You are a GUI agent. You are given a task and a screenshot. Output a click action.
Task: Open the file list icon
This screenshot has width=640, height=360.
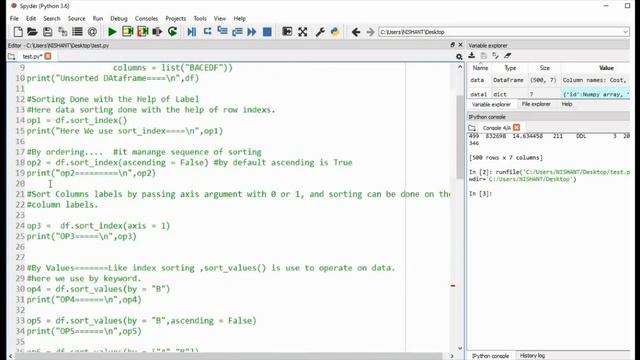[x=77, y=32]
